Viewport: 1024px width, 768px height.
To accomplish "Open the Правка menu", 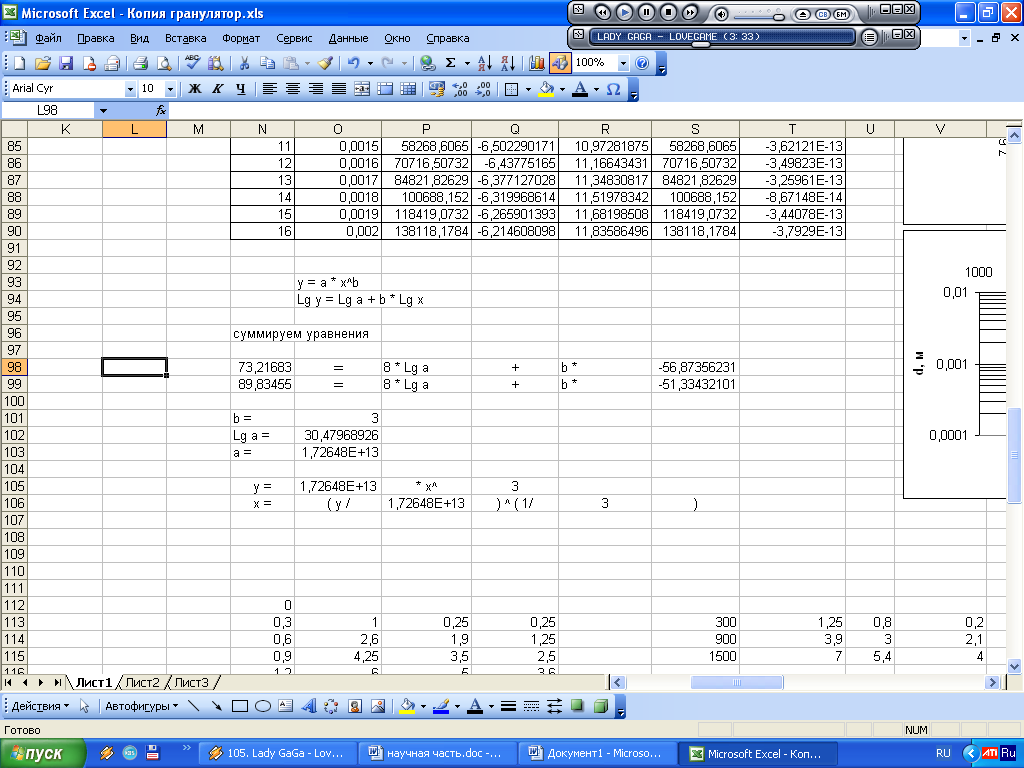I will click(x=95, y=39).
